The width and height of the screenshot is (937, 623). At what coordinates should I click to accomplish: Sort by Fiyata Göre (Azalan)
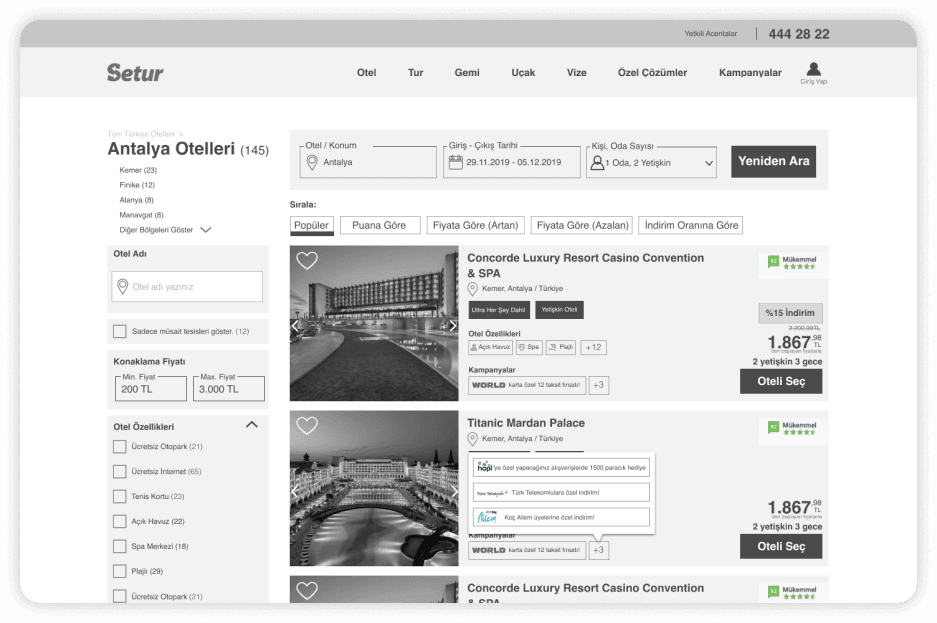(582, 225)
